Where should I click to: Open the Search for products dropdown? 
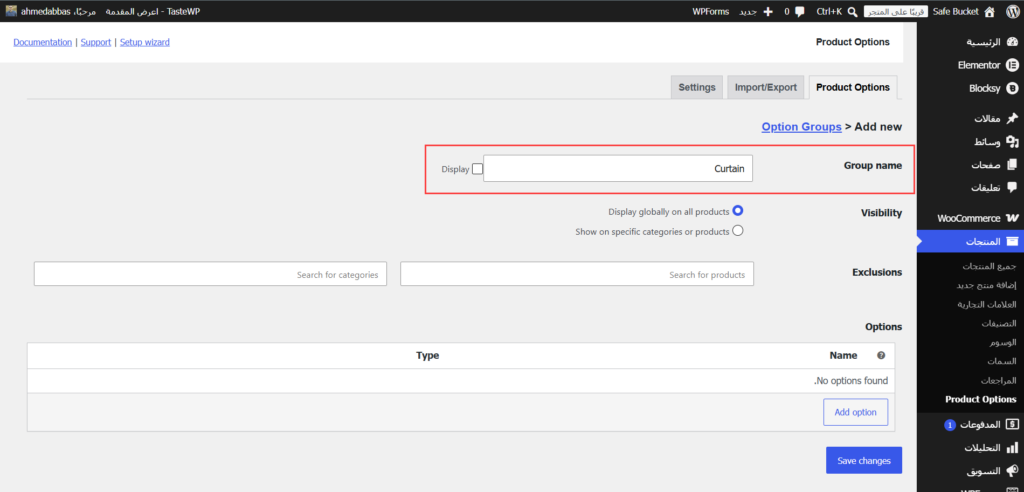pyautogui.click(x=577, y=274)
